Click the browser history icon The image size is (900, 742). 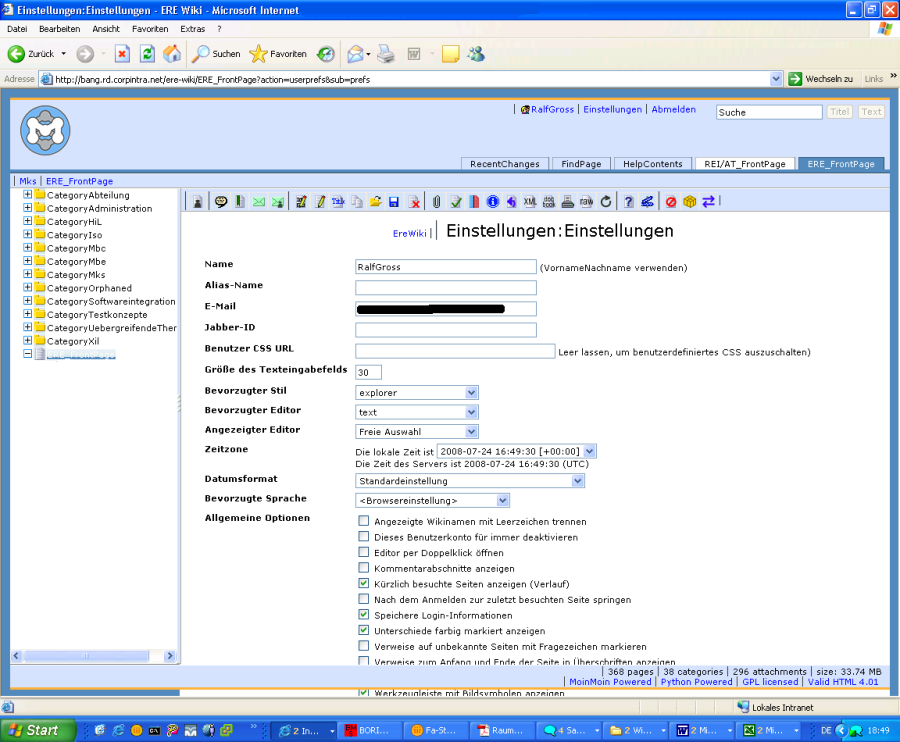click(326, 54)
